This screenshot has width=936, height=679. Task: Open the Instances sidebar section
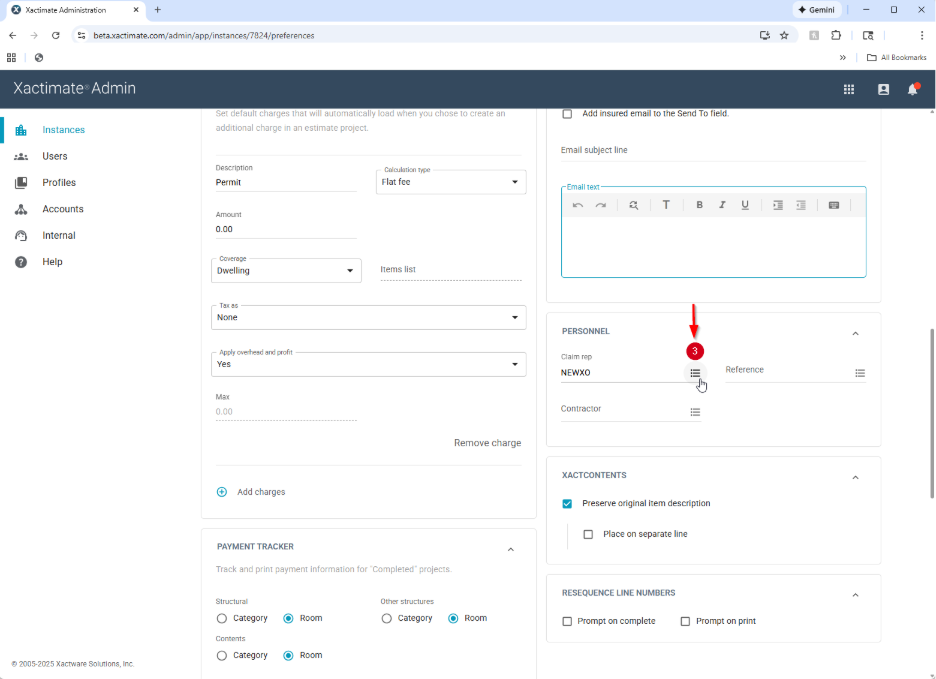(x=63, y=130)
